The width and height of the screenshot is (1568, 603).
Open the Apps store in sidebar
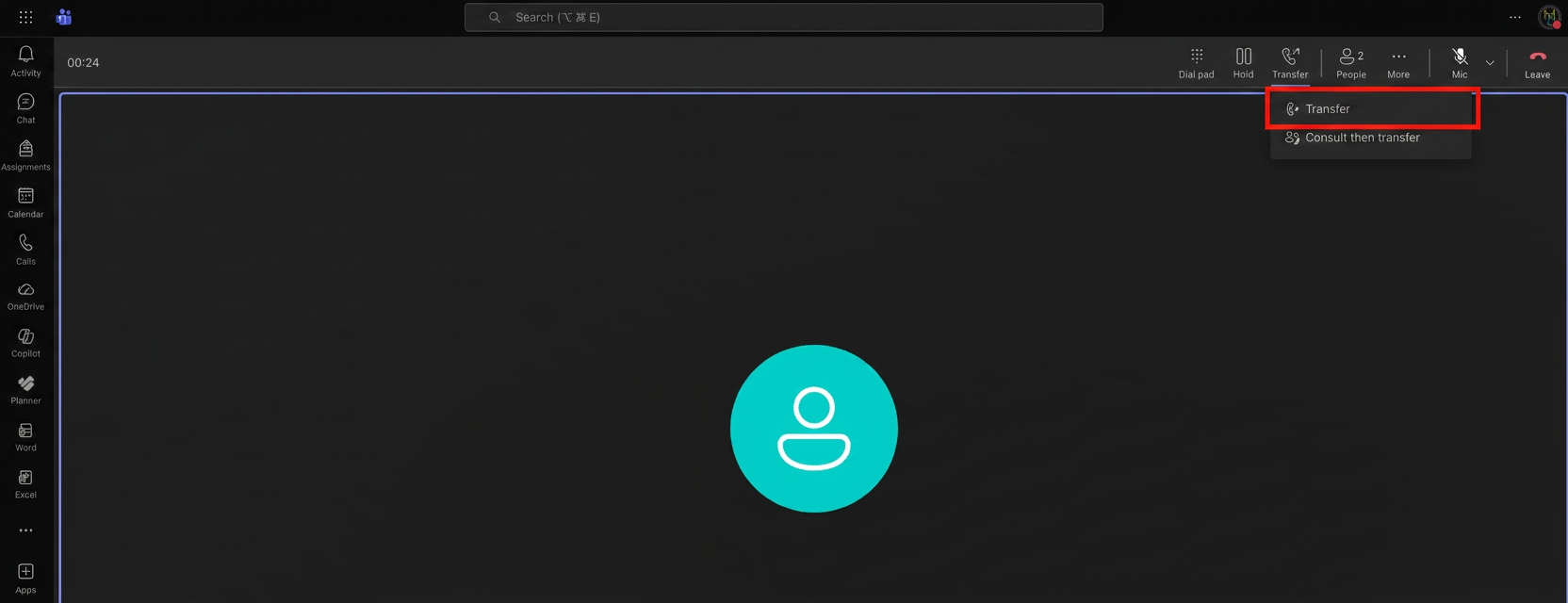click(x=25, y=579)
